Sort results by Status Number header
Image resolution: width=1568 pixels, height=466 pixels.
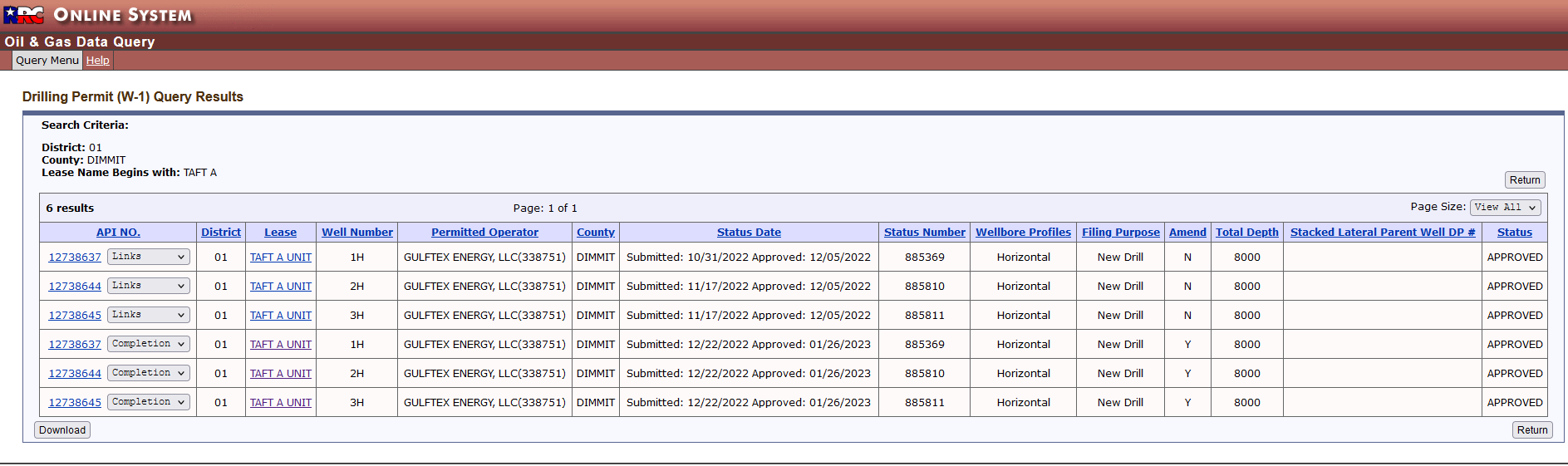point(925,233)
